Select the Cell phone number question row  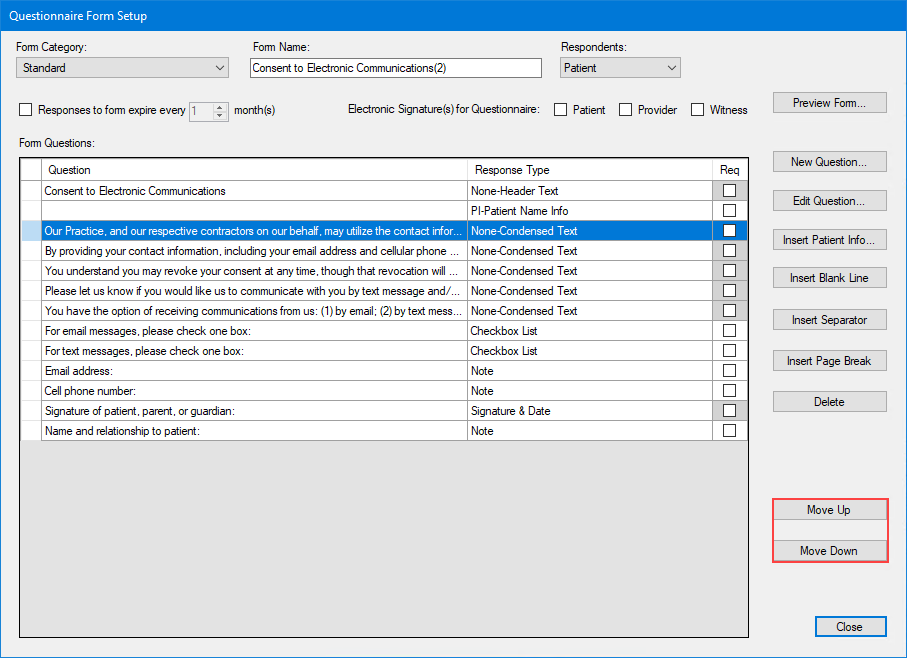250,390
